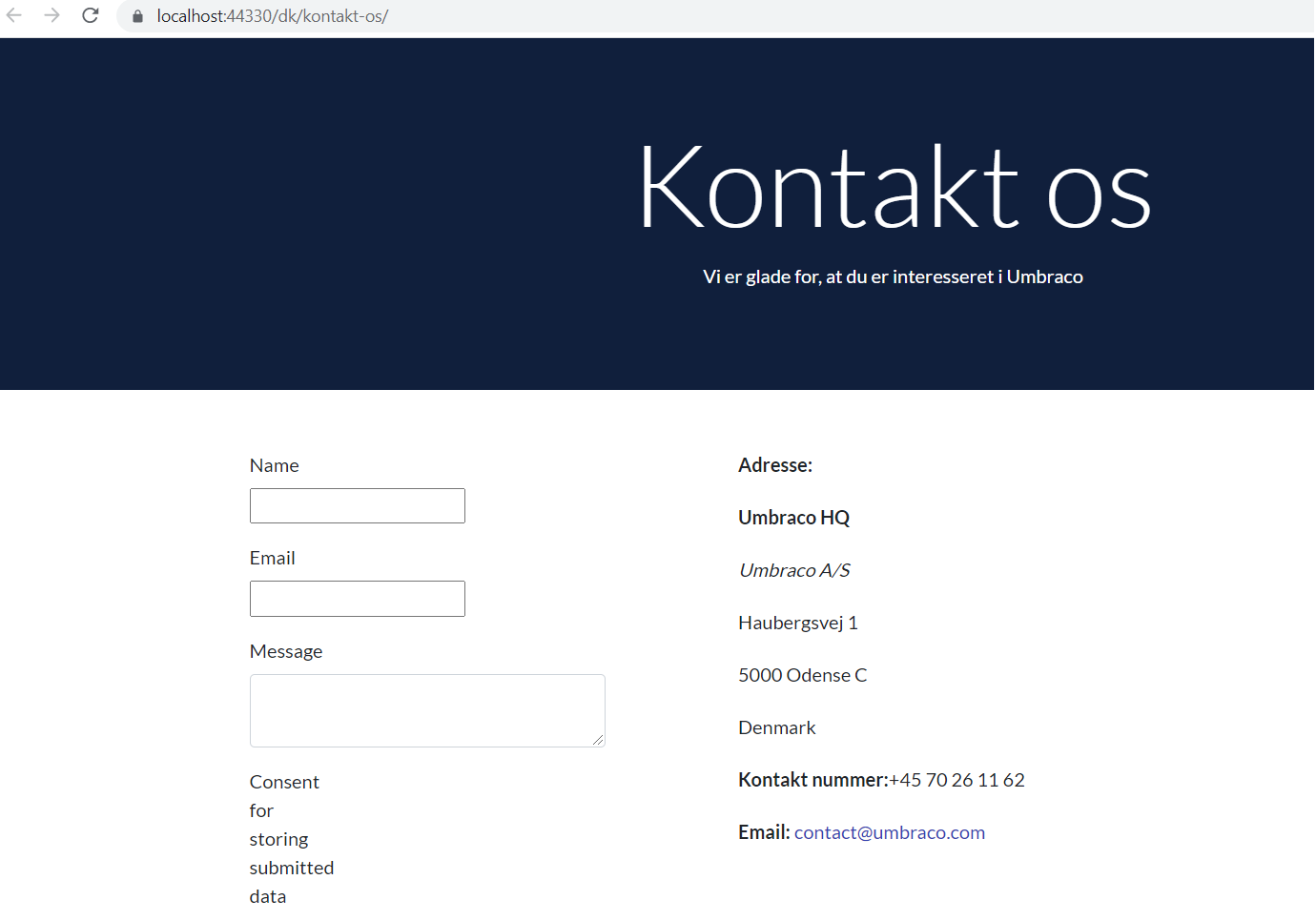This screenshot has height=921, width=1316.
Task: Click the Message box resize handle
Action: (598, 740)
